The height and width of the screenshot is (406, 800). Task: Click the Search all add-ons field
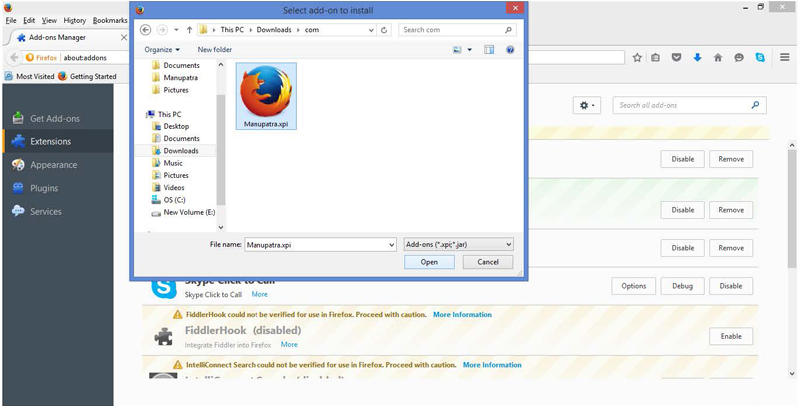coord(689,106)
